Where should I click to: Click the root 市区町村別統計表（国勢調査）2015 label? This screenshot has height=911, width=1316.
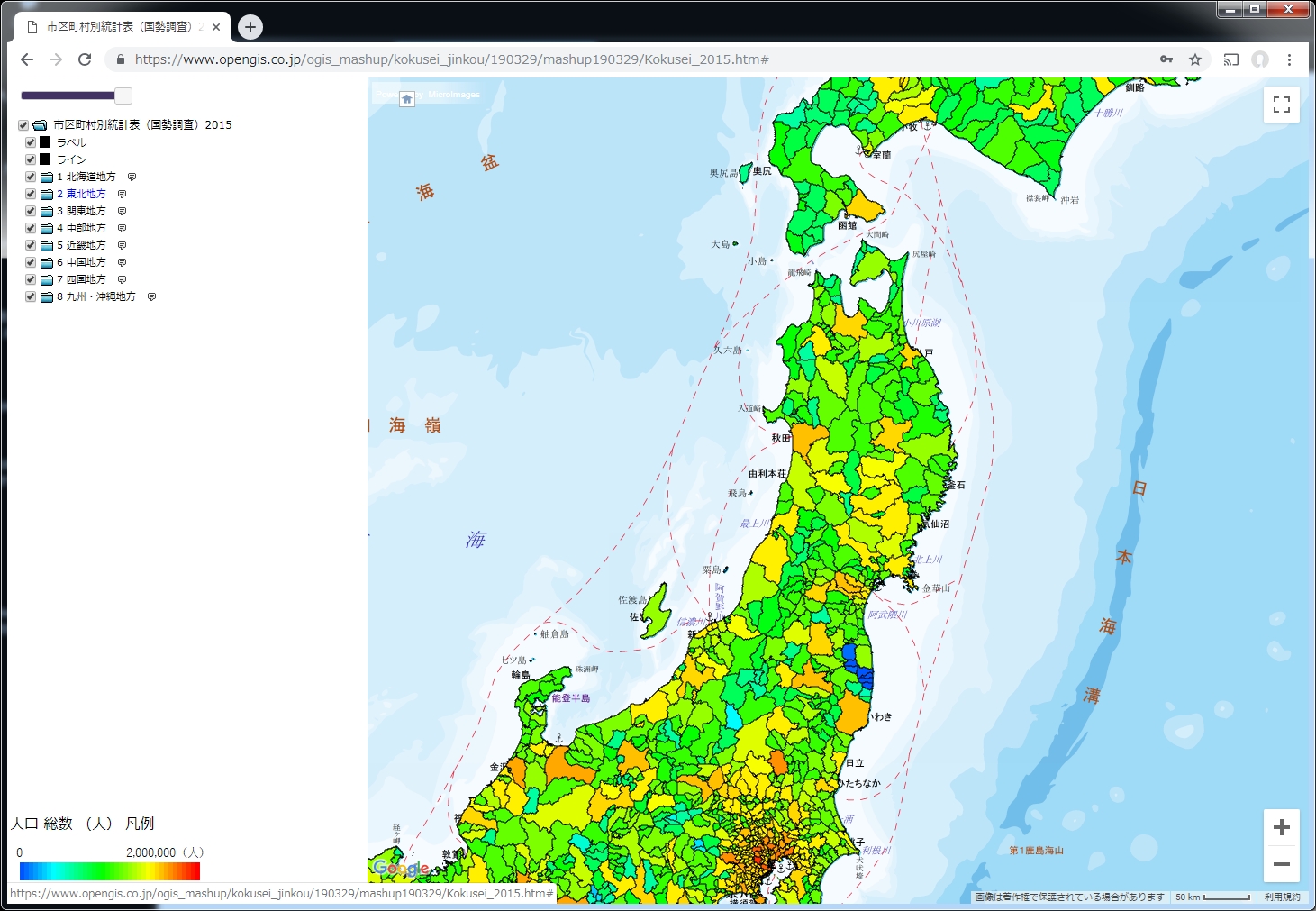[142, 125]
